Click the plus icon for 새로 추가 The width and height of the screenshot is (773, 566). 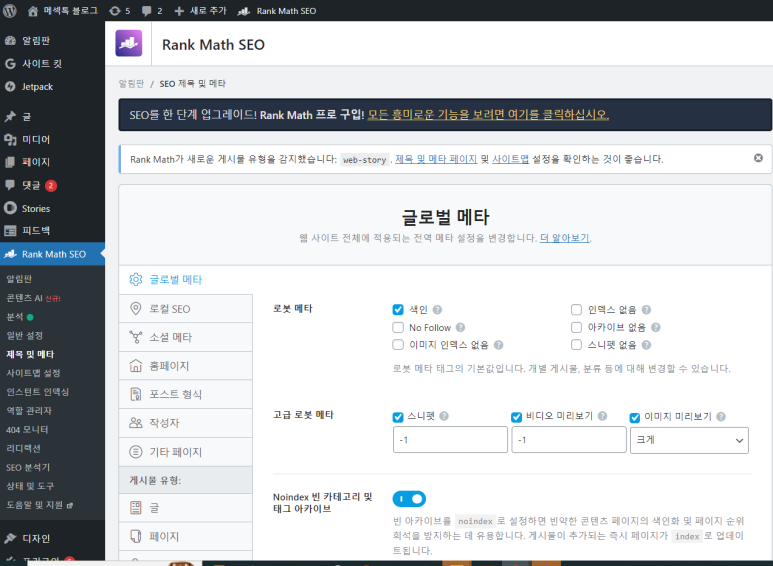pos(179,11)
